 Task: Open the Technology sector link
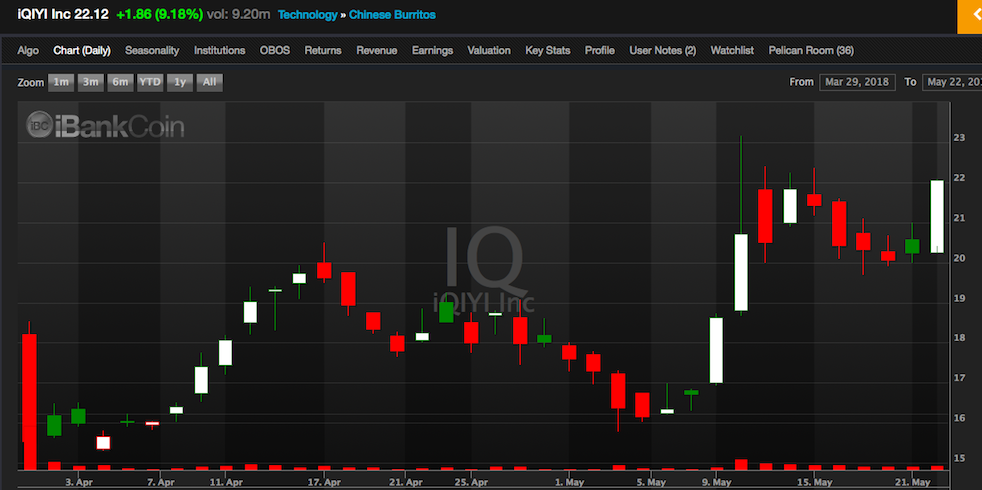pyautogui.click(x=308, y=14)
